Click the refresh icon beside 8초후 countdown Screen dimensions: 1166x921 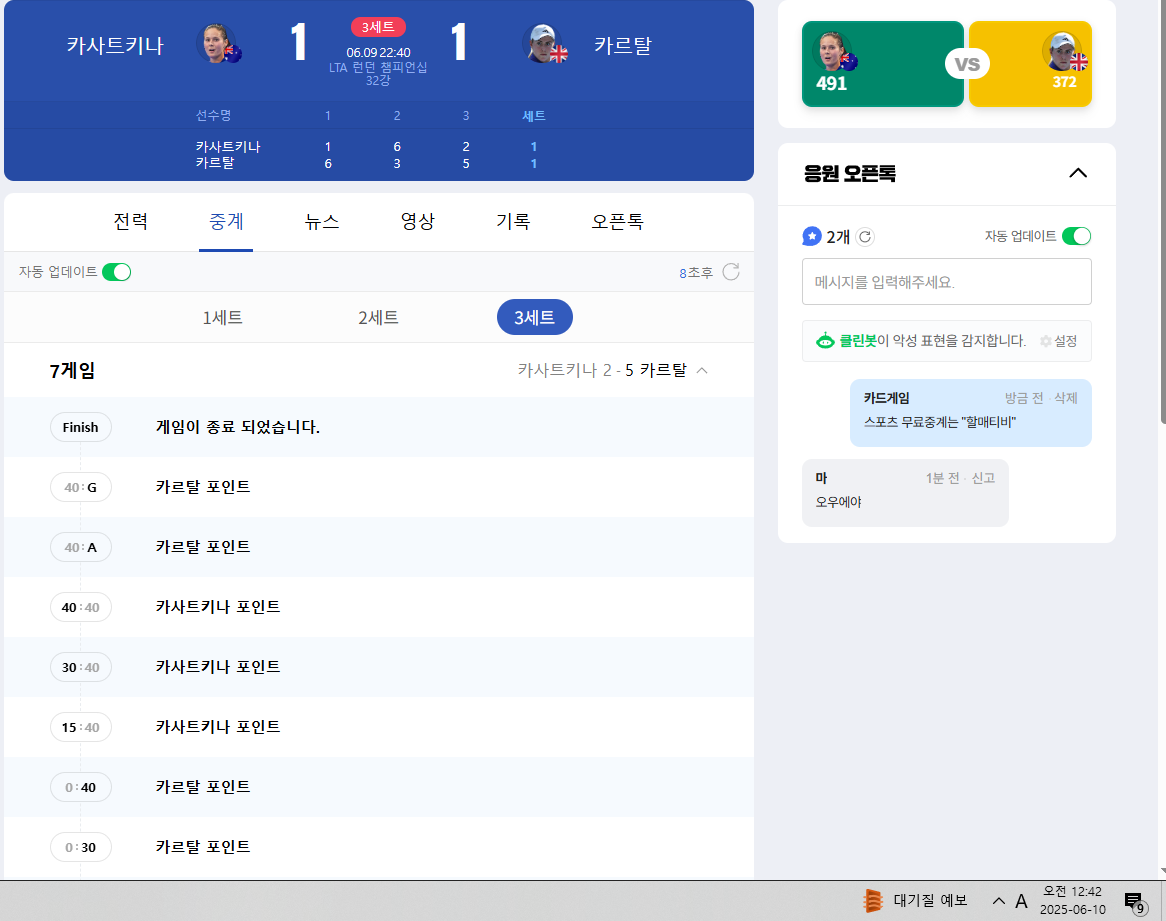coord(731,272)
